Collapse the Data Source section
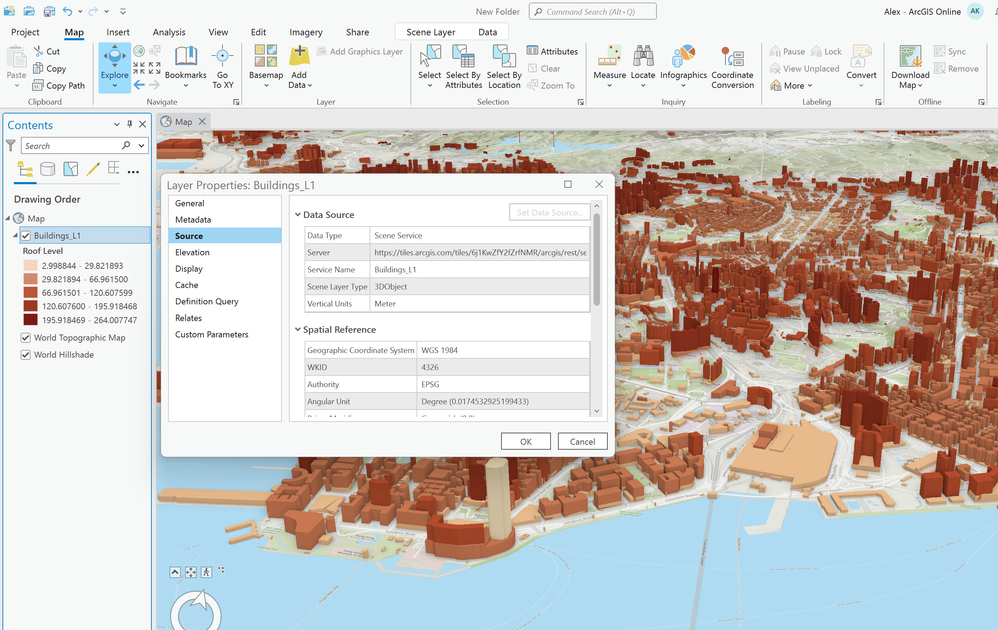 pyautogui.click(x=298, y=215)
